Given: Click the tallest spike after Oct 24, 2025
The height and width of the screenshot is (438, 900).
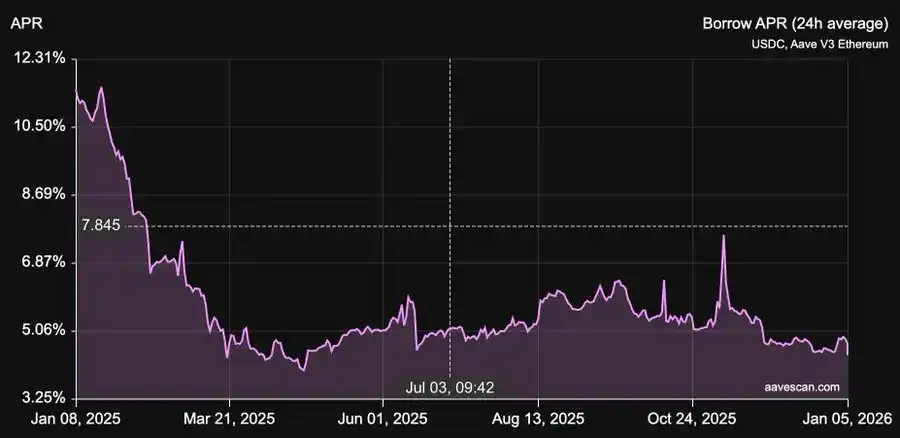Looking at the screenshot, I should [723, 237].
